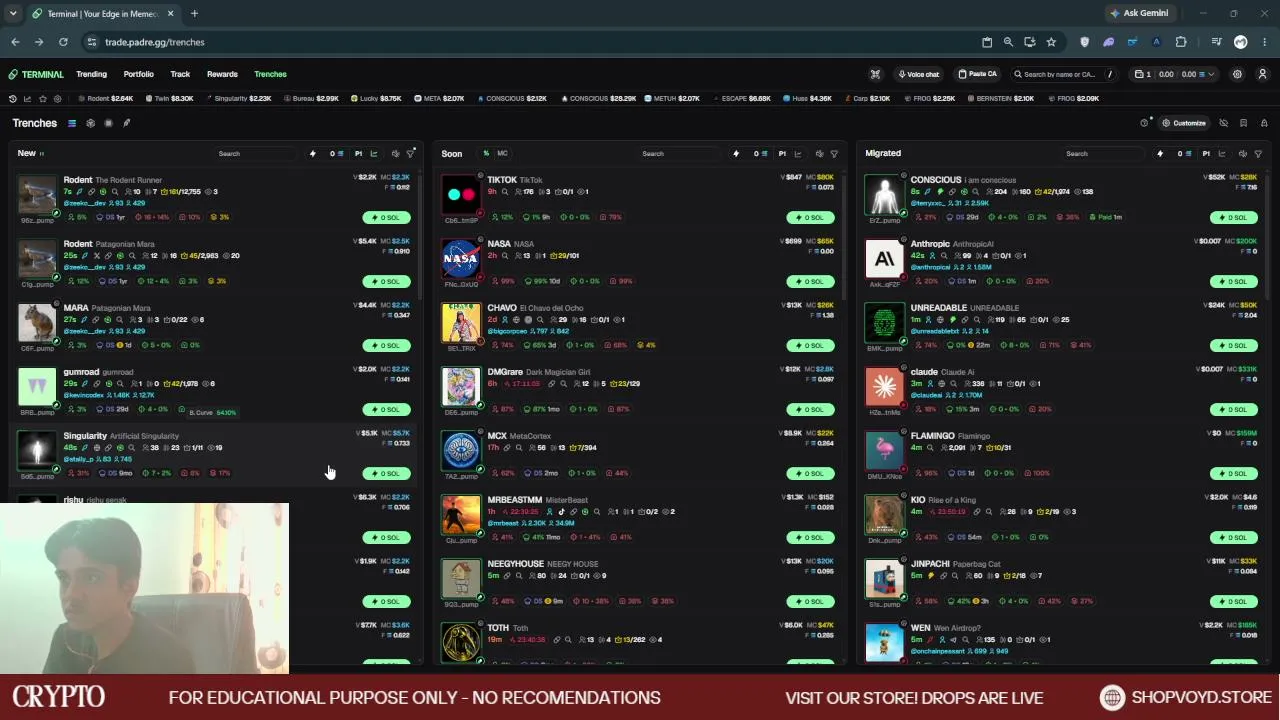
Task: Expand the wallet balance dropdown
Action: [1175, 74]
